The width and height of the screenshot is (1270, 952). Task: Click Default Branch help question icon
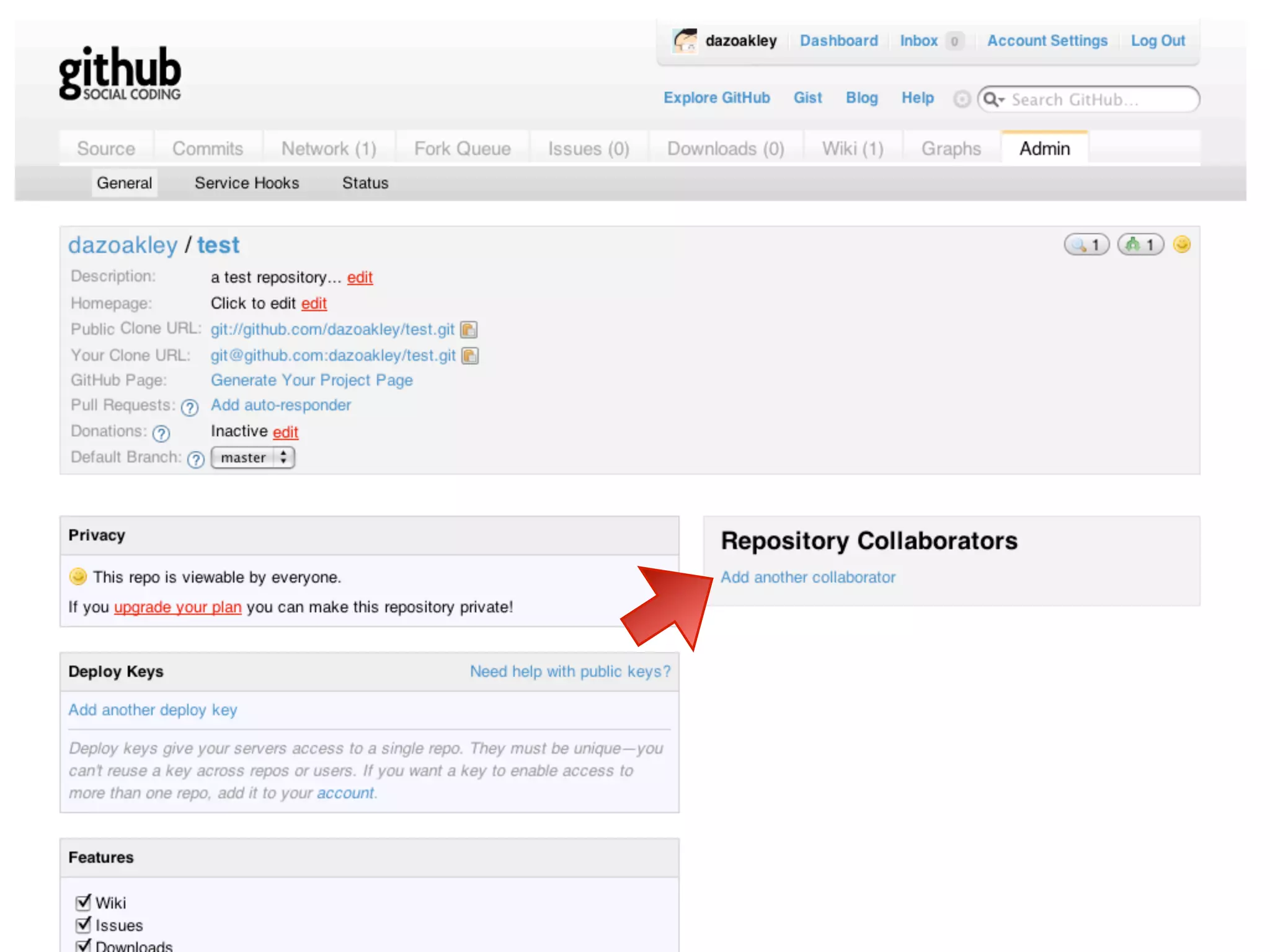pos(195,459)
